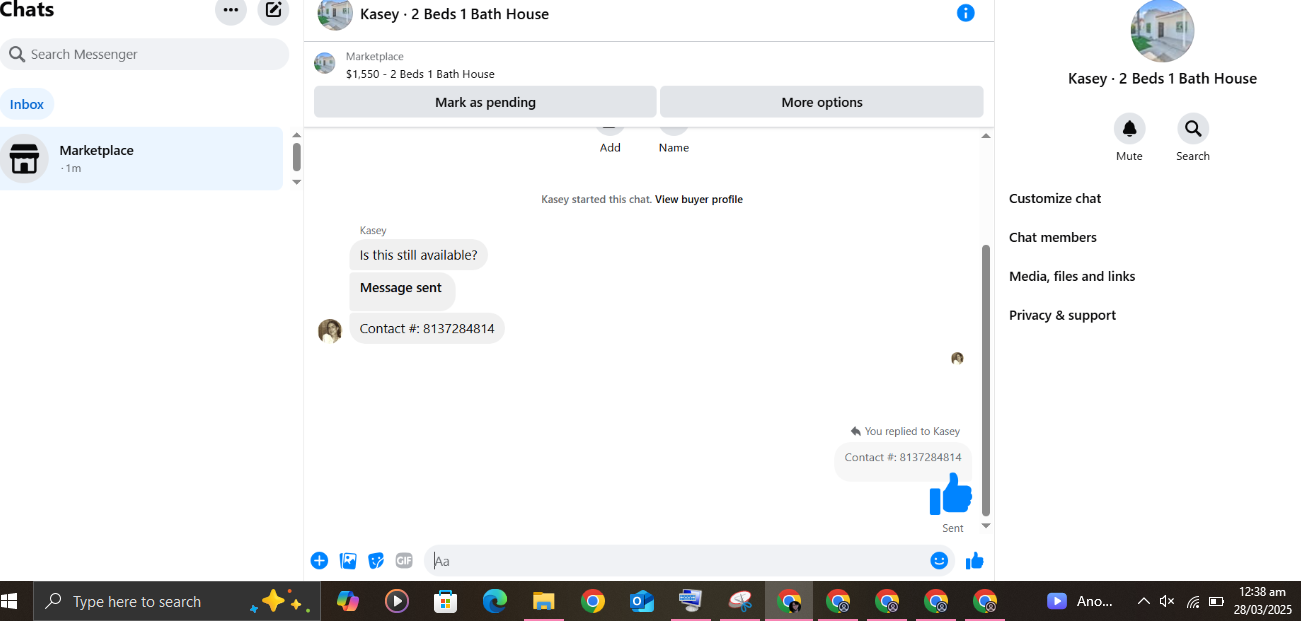
Task: Click the muted volume tray icon
Action: point(1167,601)
